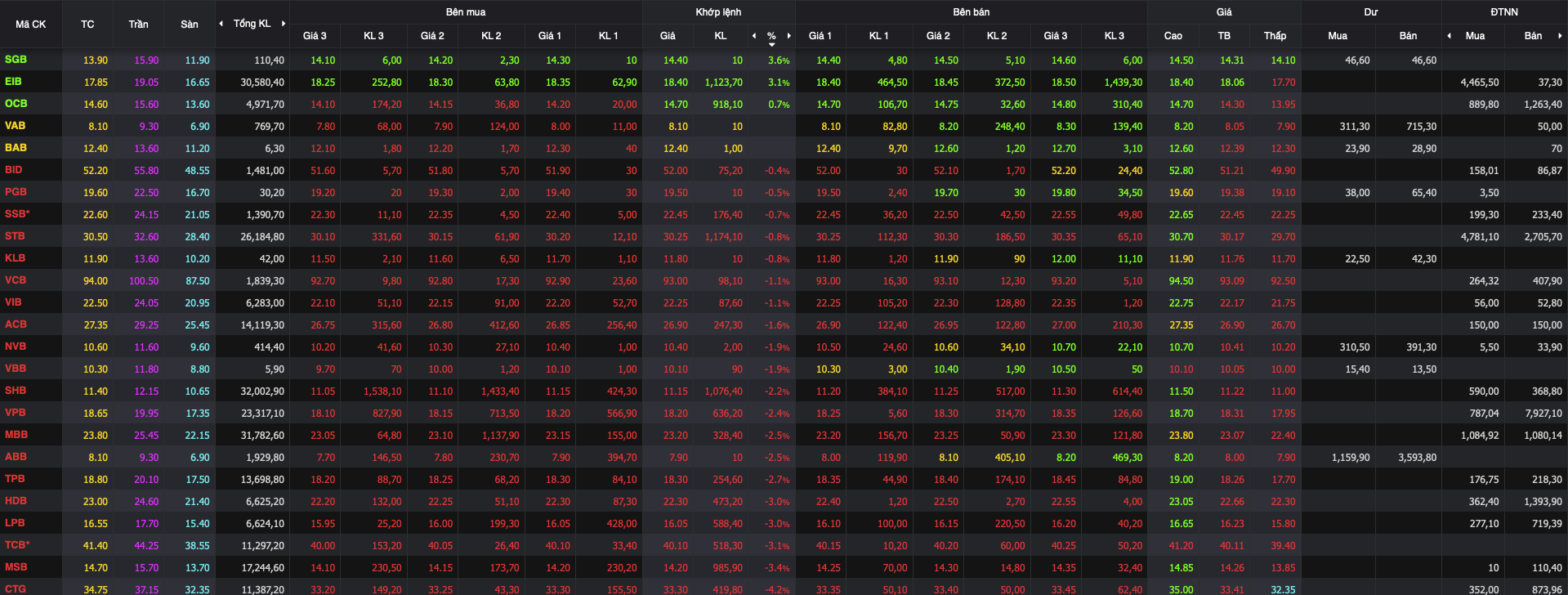This screenshot has width=1568, height=595.
Task: Click the Khớp lệnh group header
Action: [x=718, y=12]
